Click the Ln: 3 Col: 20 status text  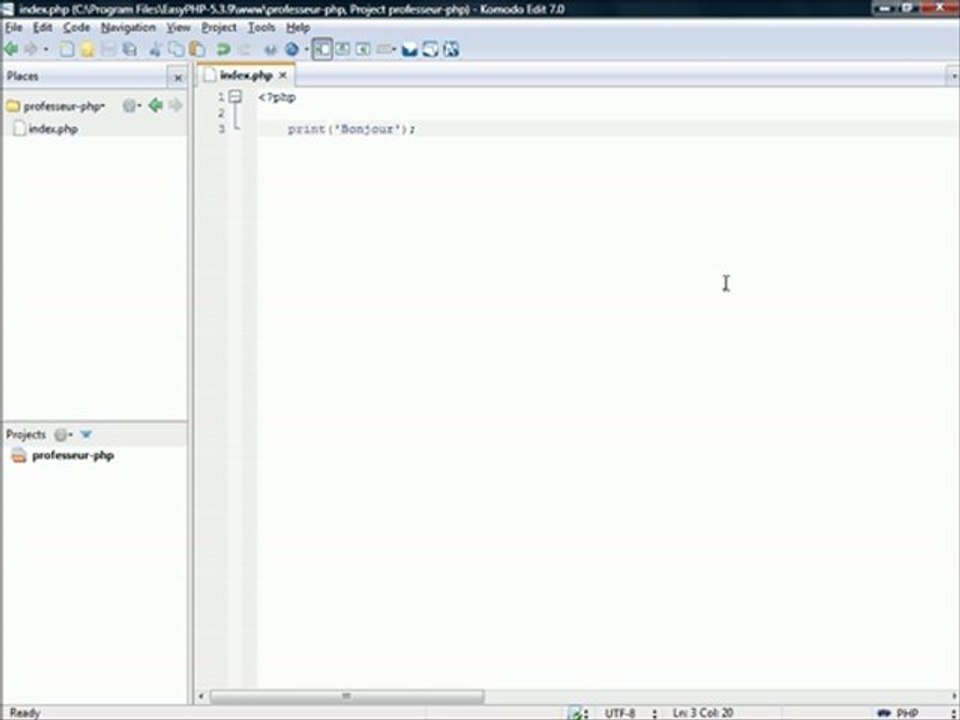click(702, 713)
